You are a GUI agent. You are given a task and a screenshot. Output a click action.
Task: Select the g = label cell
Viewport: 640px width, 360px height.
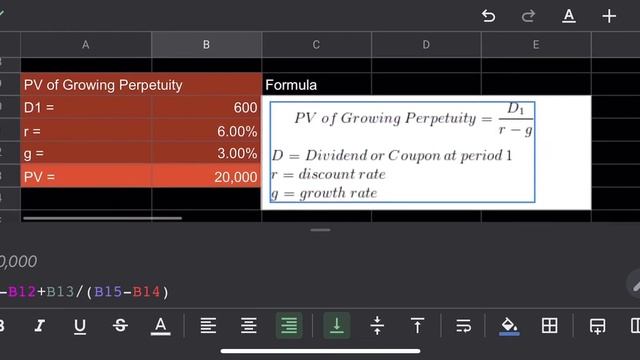(x=86, y=153)
